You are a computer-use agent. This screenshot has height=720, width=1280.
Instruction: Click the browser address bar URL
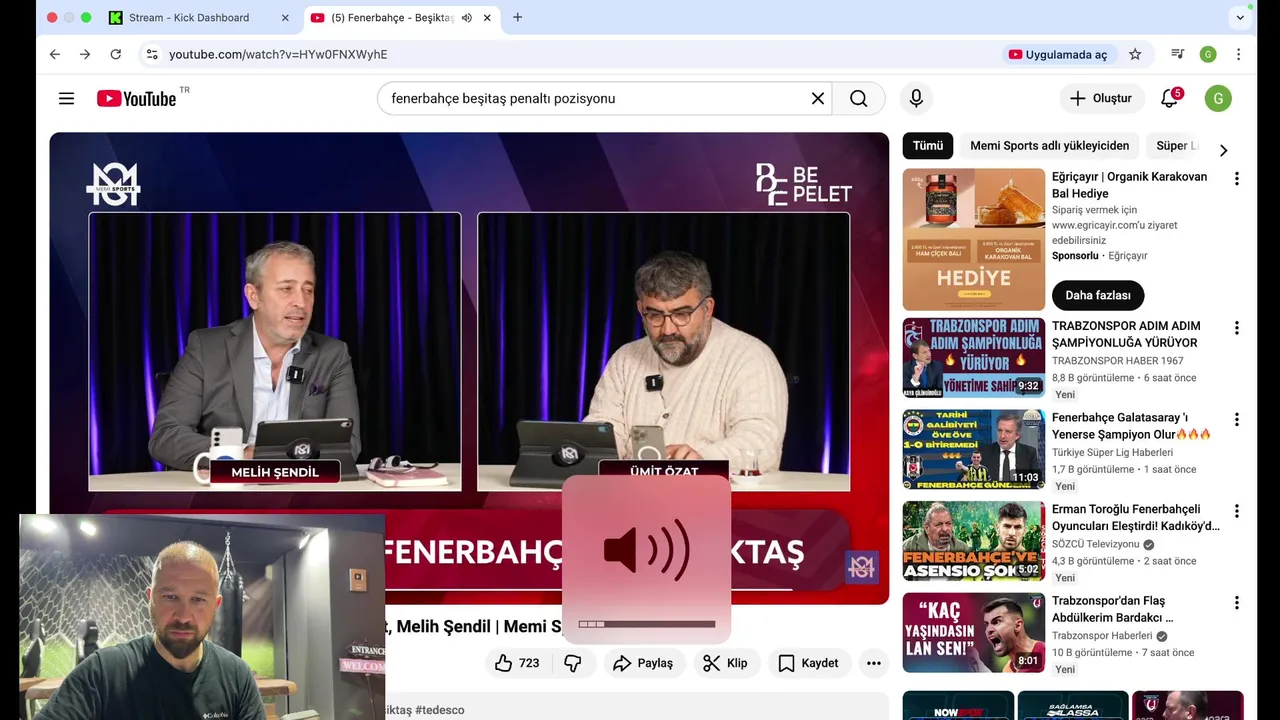(278, 54)
